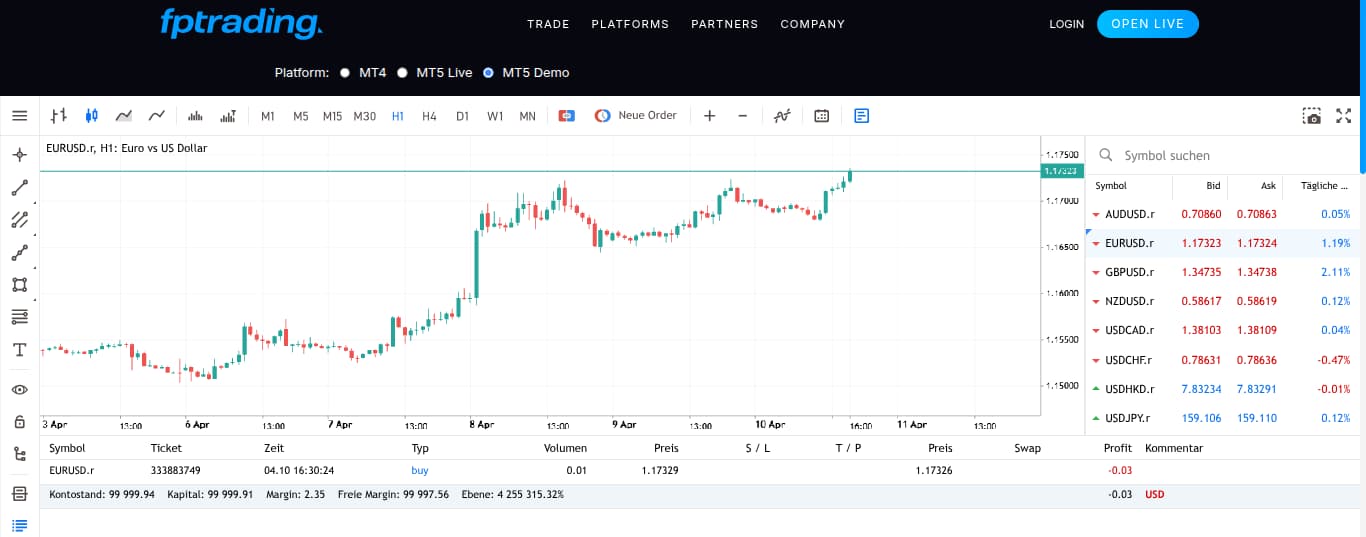The height and width of the screenshot is (537, 1366).
Task: Click the Neue Order button
Action: 636,116
